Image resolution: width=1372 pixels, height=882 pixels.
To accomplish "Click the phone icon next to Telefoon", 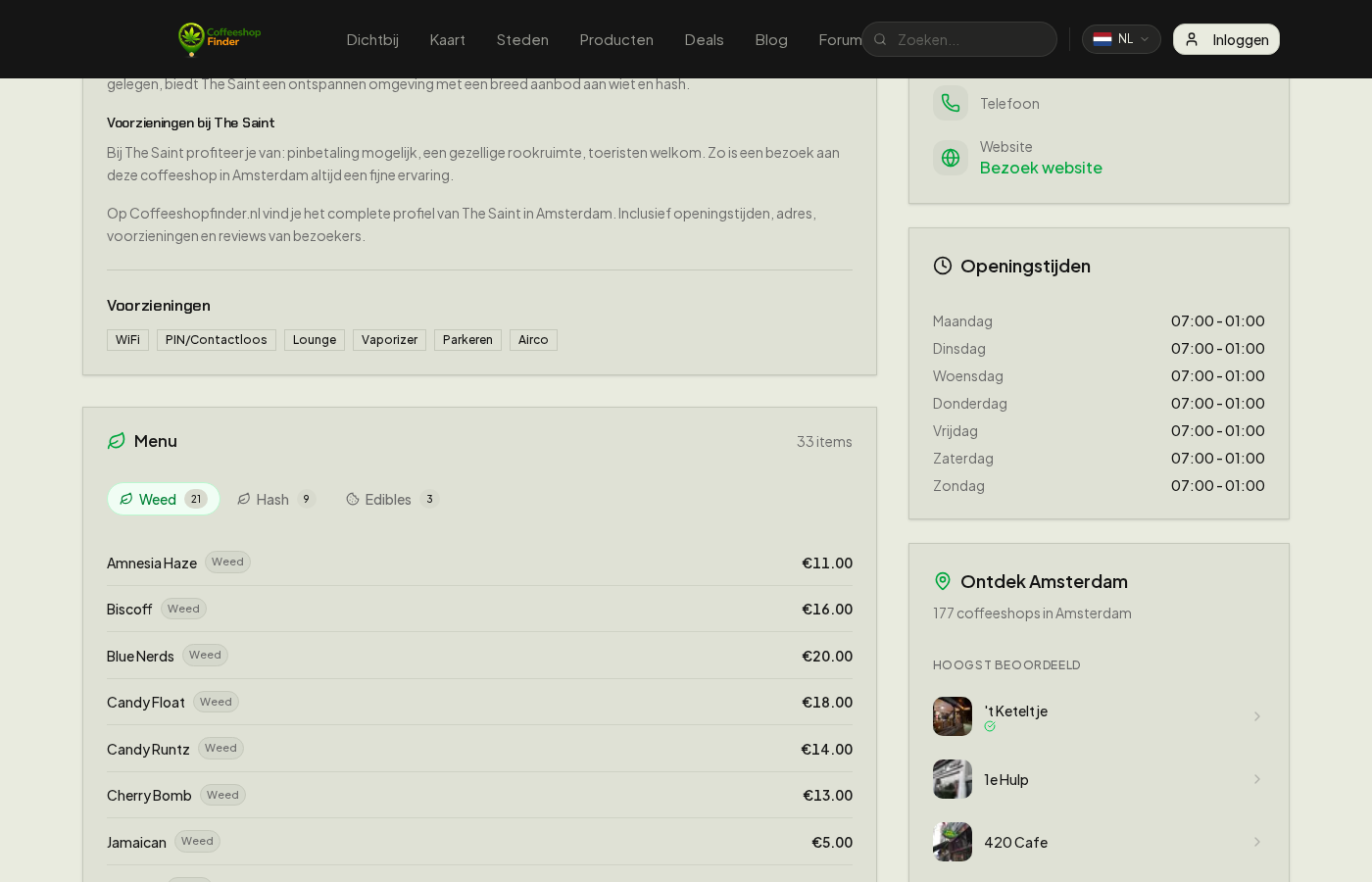I will [x=951, y=103].
